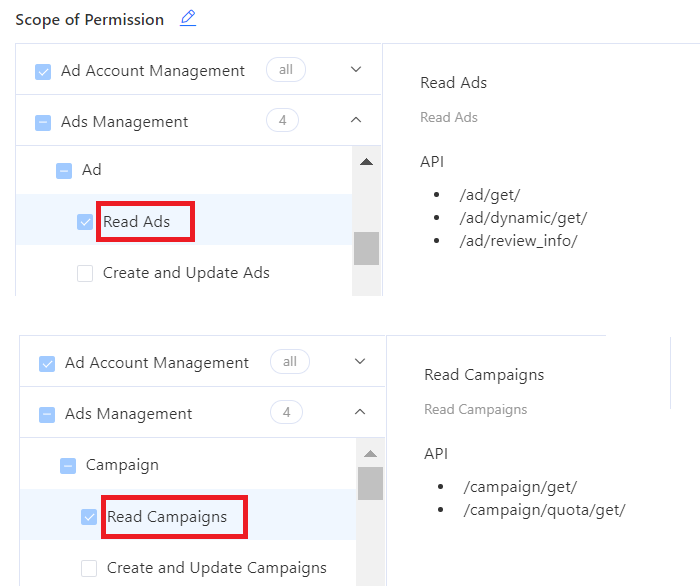Image resolution: width=700 pixels, height=586 pixels.
Task: Select the Create and Update Ads label
Action: click(186, 273)
